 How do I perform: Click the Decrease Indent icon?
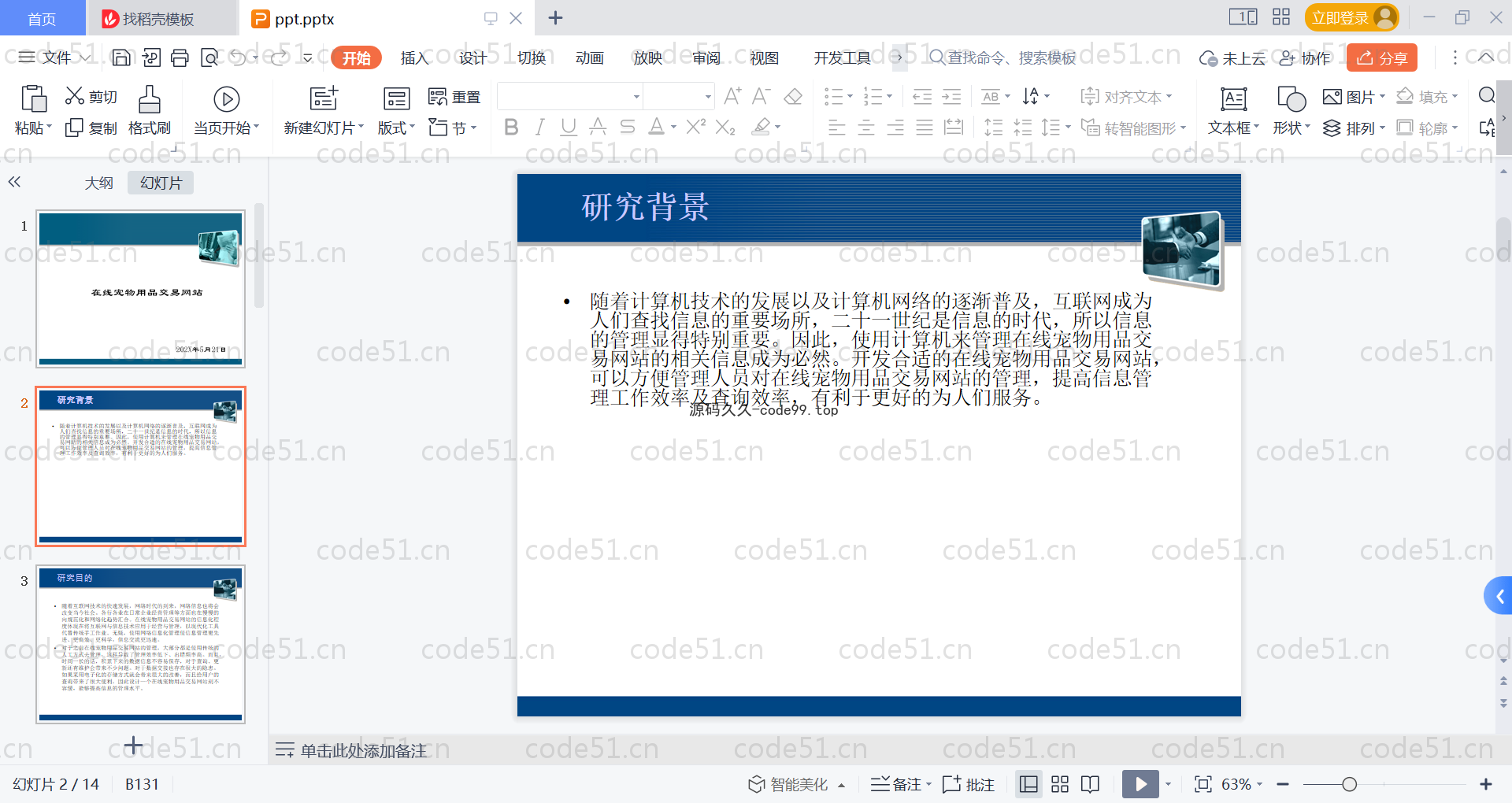(x=922, y=97)
